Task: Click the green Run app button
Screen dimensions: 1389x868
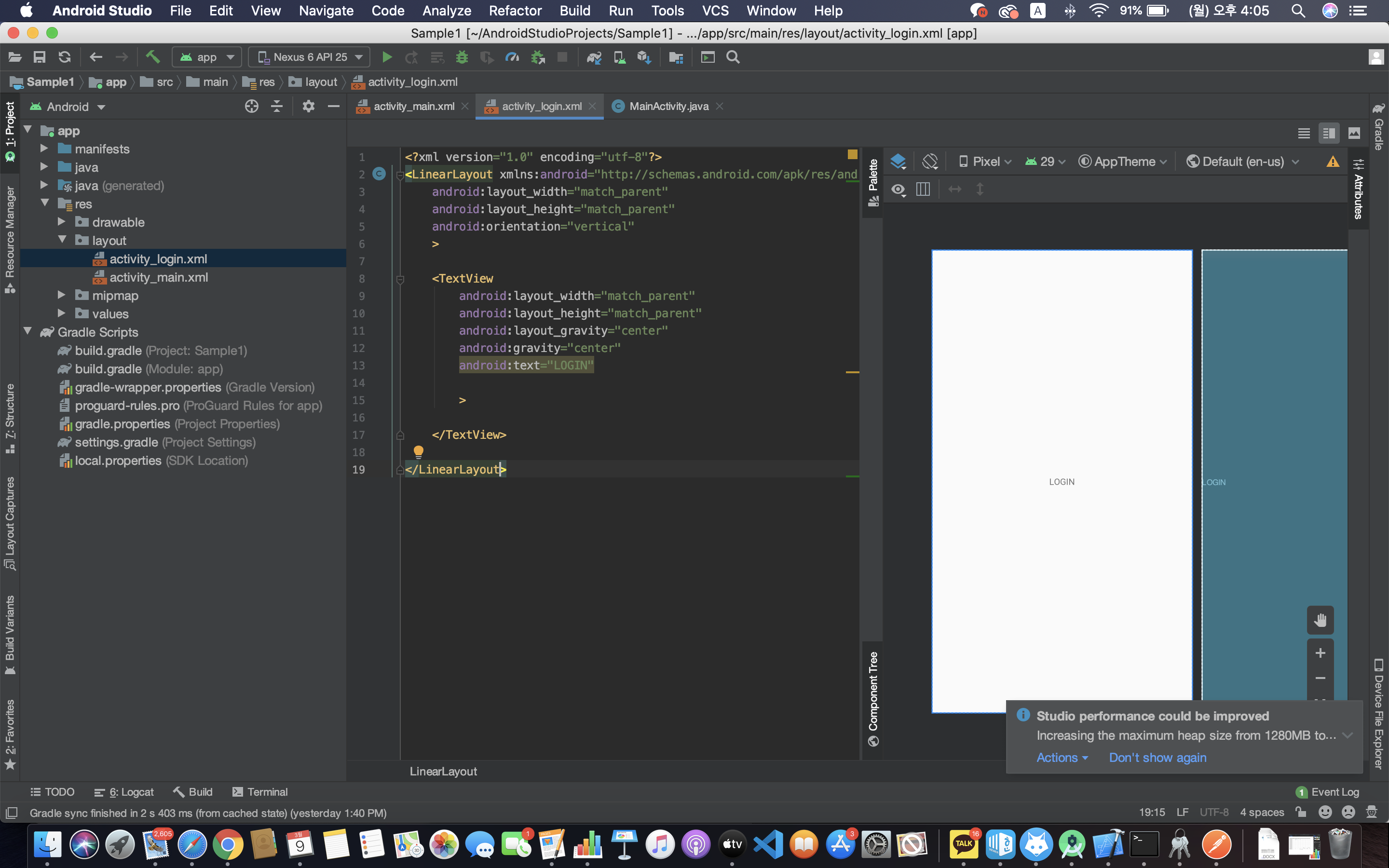Action: 387,57
